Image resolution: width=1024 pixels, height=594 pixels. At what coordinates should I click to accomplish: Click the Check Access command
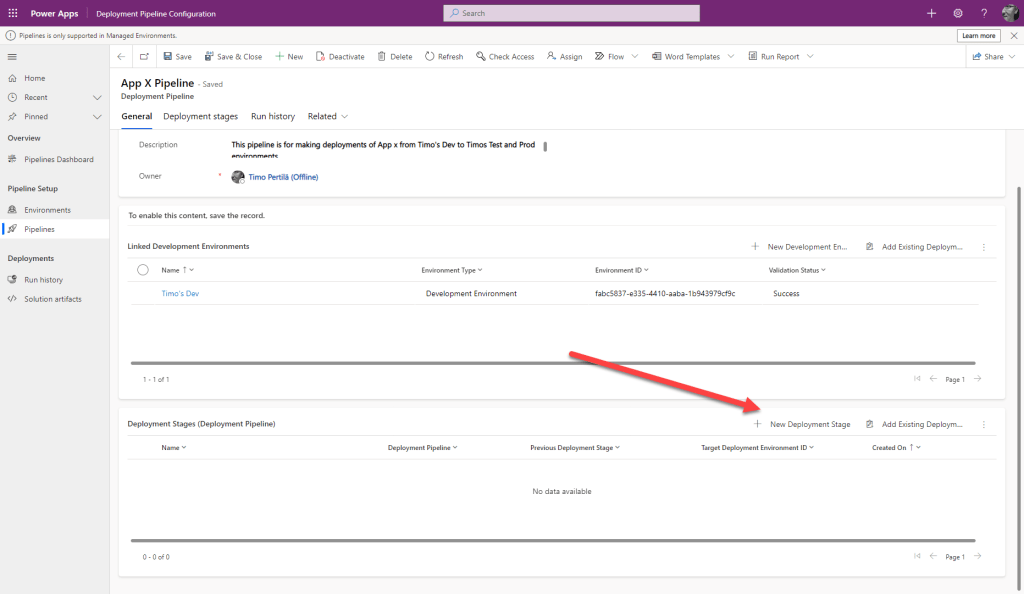coord(505,57)
